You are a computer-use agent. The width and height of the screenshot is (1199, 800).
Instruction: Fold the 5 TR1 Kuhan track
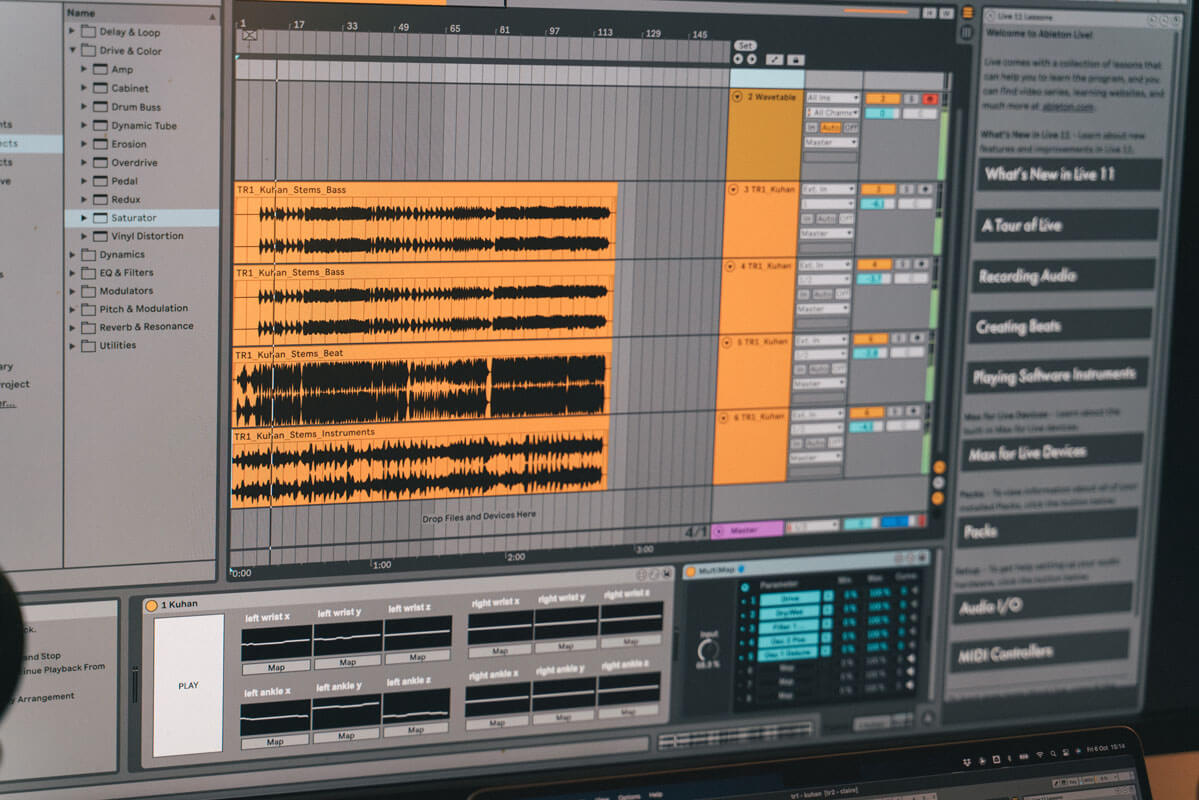[726, 342]
